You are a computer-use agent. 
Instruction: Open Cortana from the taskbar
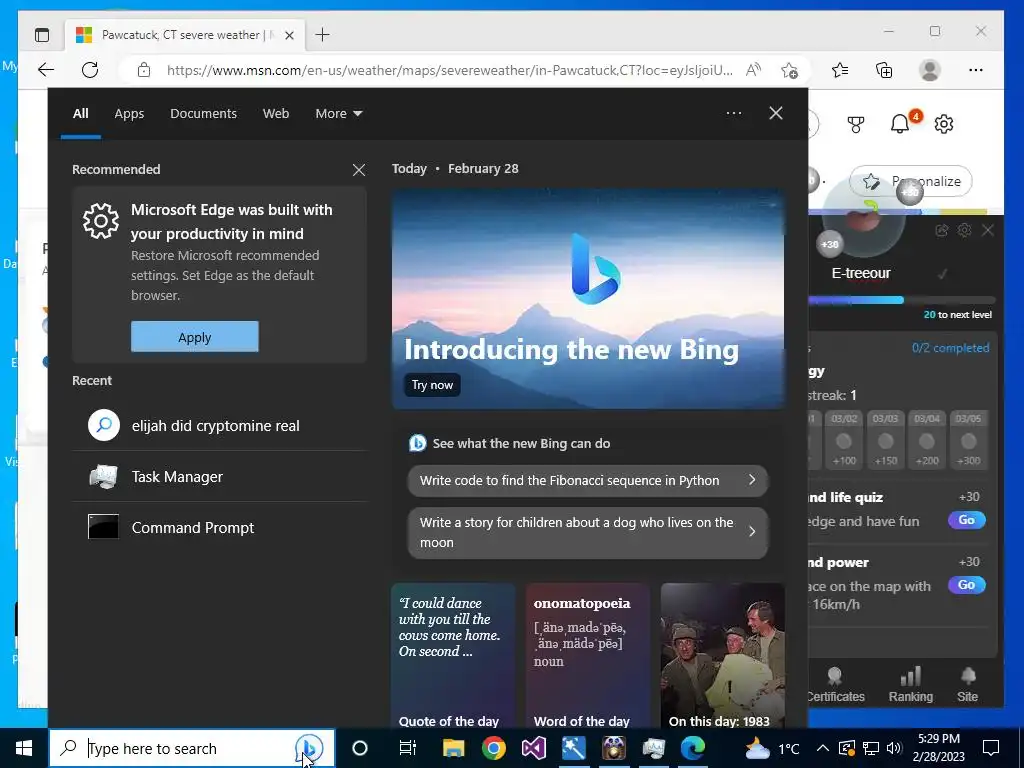(x=360, y=748)
